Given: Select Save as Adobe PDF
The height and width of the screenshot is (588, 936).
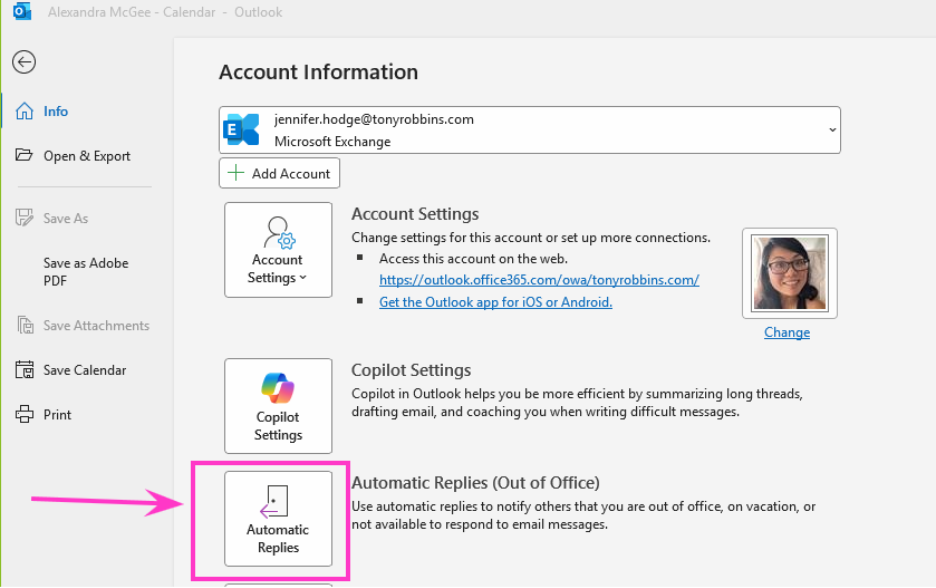Looking at the screenshot, I should pyautogui.click(x=85, y=272).
